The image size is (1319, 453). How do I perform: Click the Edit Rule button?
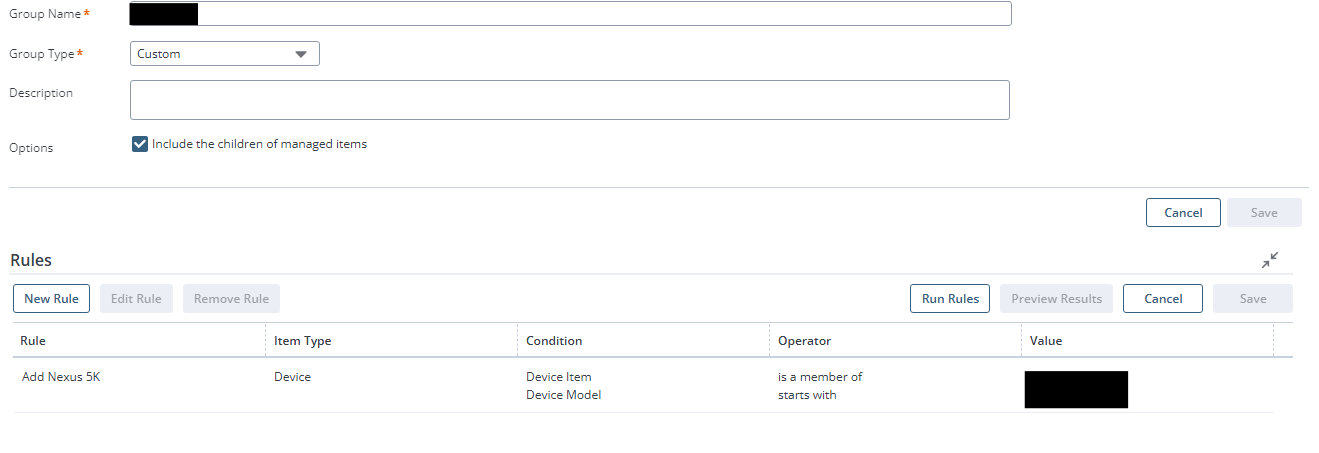tap(136, 299)
